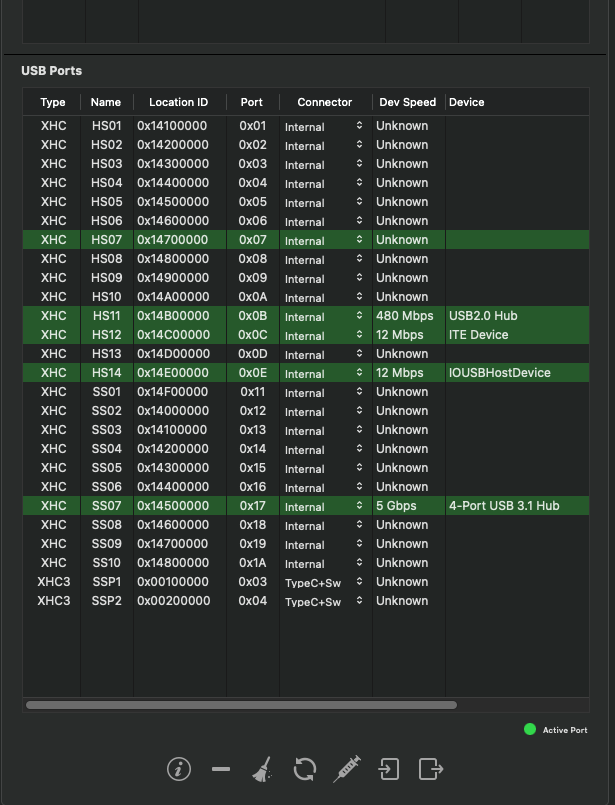615x805 pixels.
Task: Sort the table by the Name column header
Action: (105, 102)
